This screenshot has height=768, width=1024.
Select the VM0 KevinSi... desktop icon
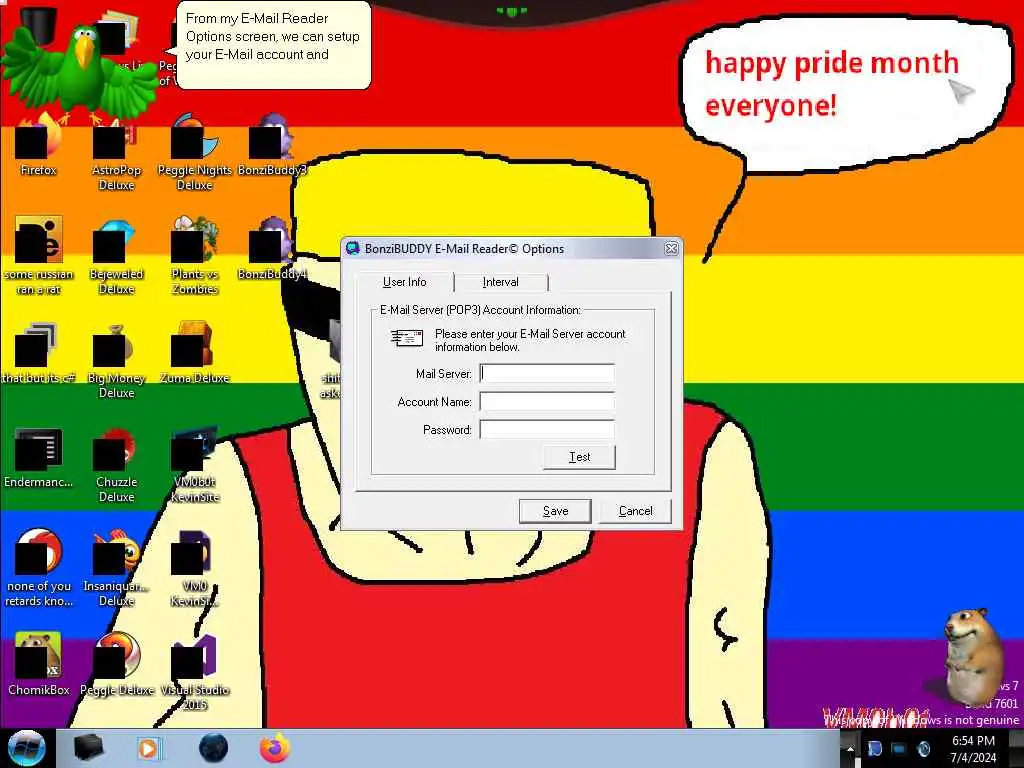coord(195,567)
